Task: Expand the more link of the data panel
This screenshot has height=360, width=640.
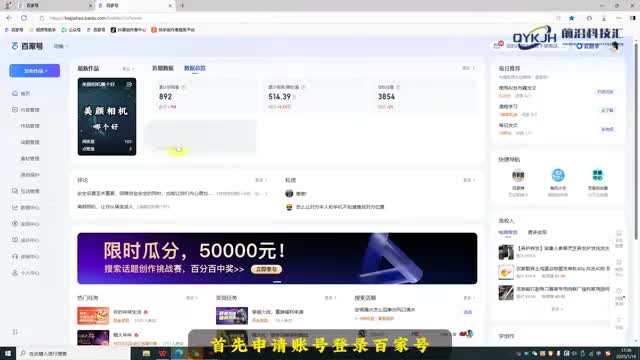Action: coord(468,68)
